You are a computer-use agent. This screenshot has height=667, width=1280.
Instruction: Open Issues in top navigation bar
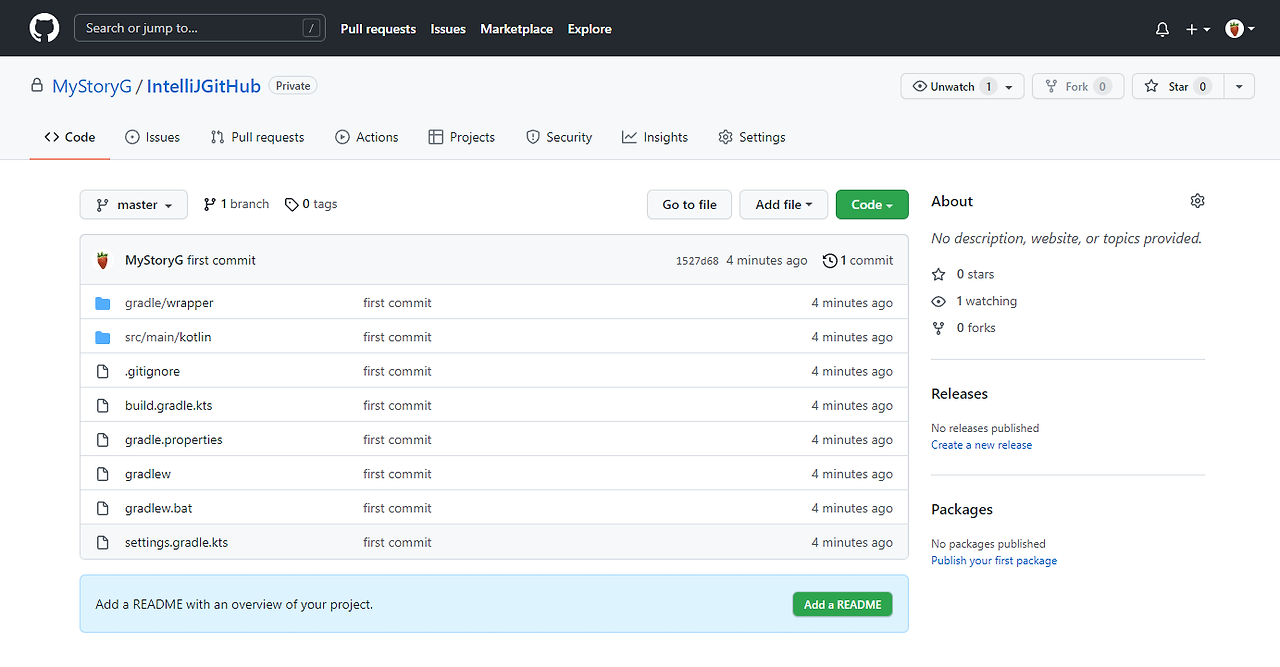click(x=448, y=29)
